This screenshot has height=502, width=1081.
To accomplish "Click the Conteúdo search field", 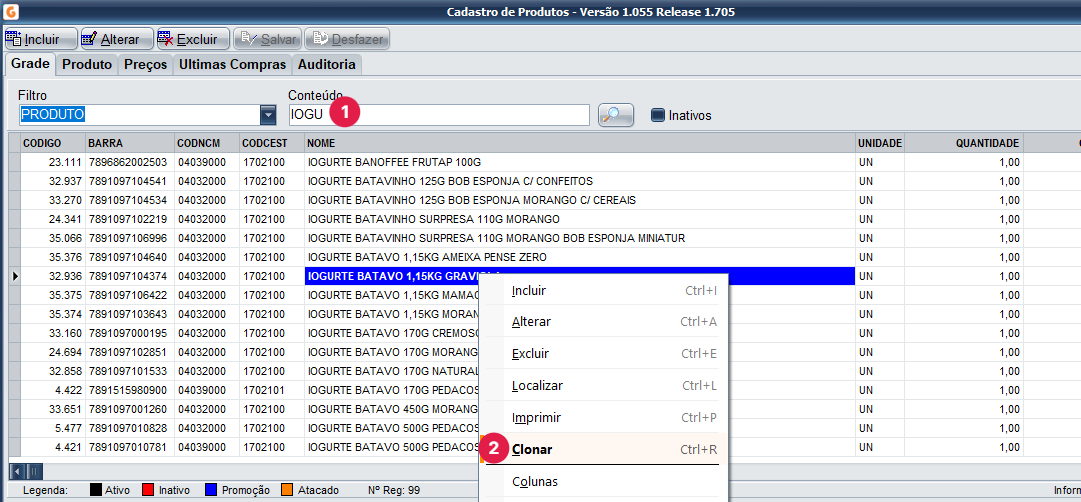I will click(x=439, y=115).
